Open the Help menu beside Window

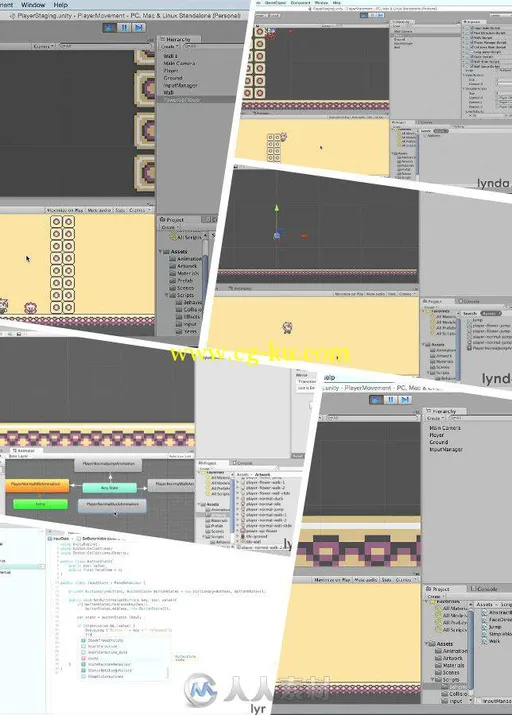61,5
